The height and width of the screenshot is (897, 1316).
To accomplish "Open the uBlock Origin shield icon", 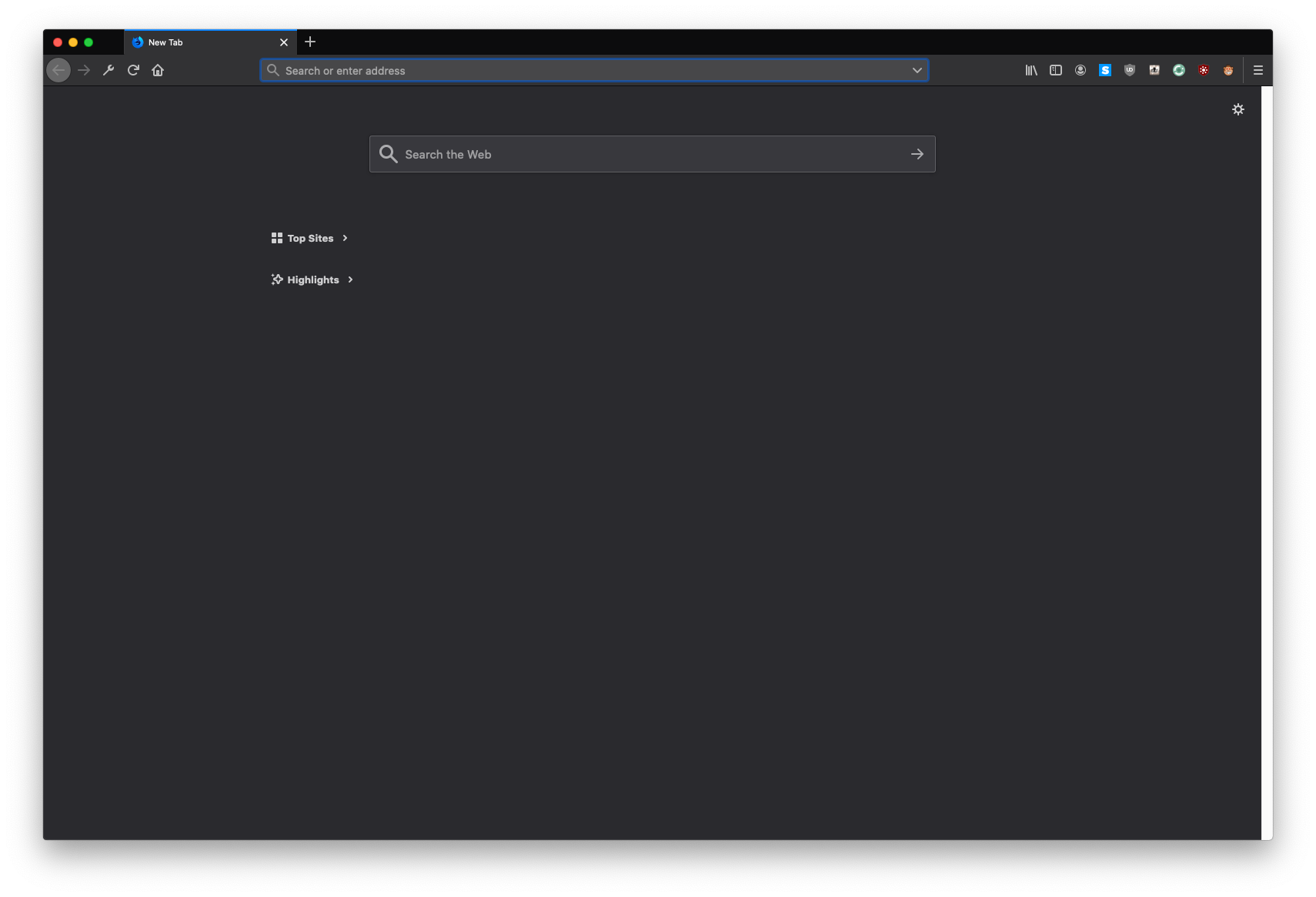I will point(1130,70).
